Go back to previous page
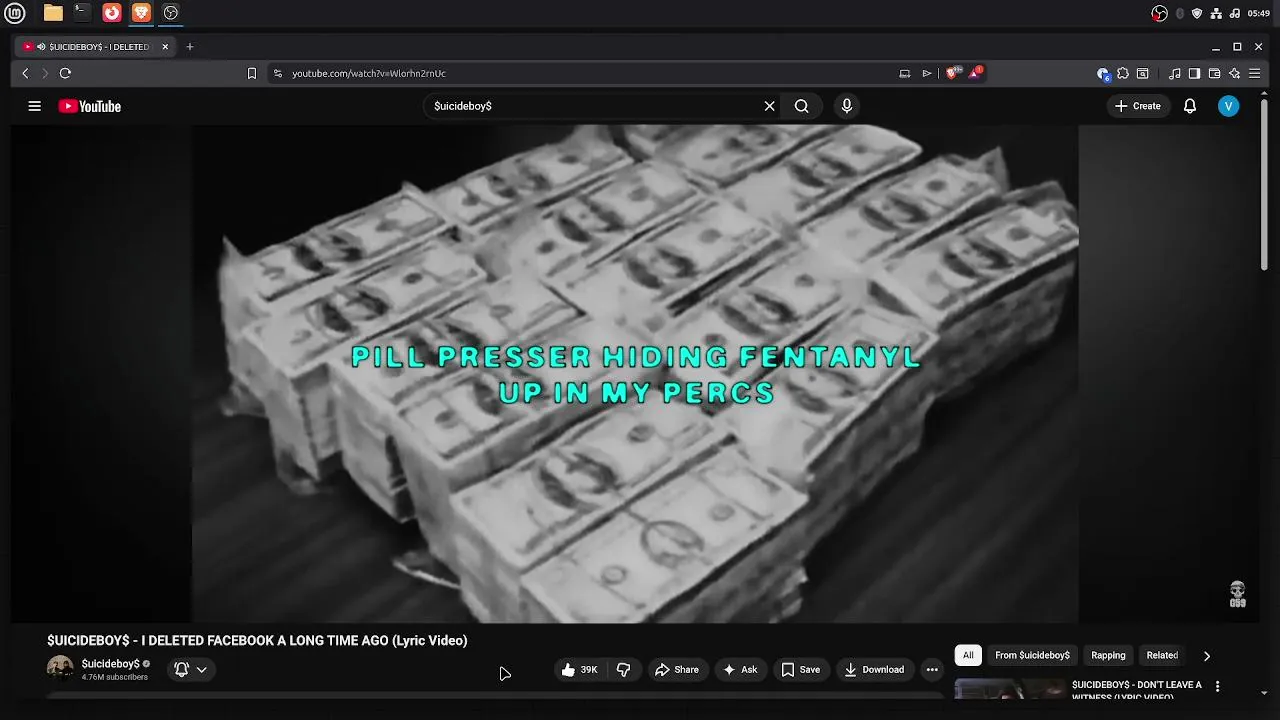The width and height of the screenshot is (1280, 720). pos(26,73)
